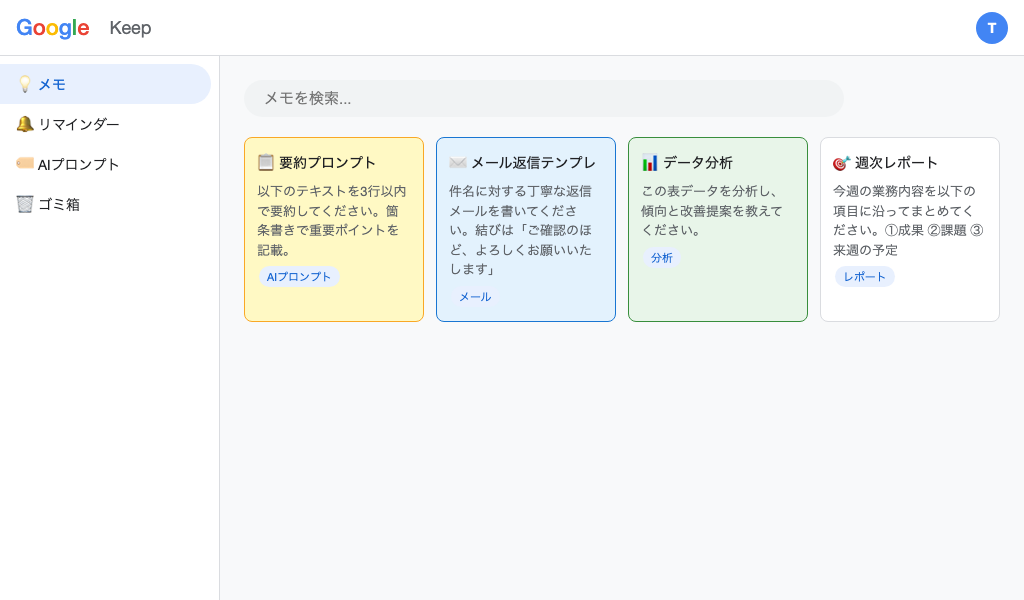Click the レポート tag on 週次レポート
Image resolution: width=1024 pixels, height=600 pixels.
click(864, 277)
